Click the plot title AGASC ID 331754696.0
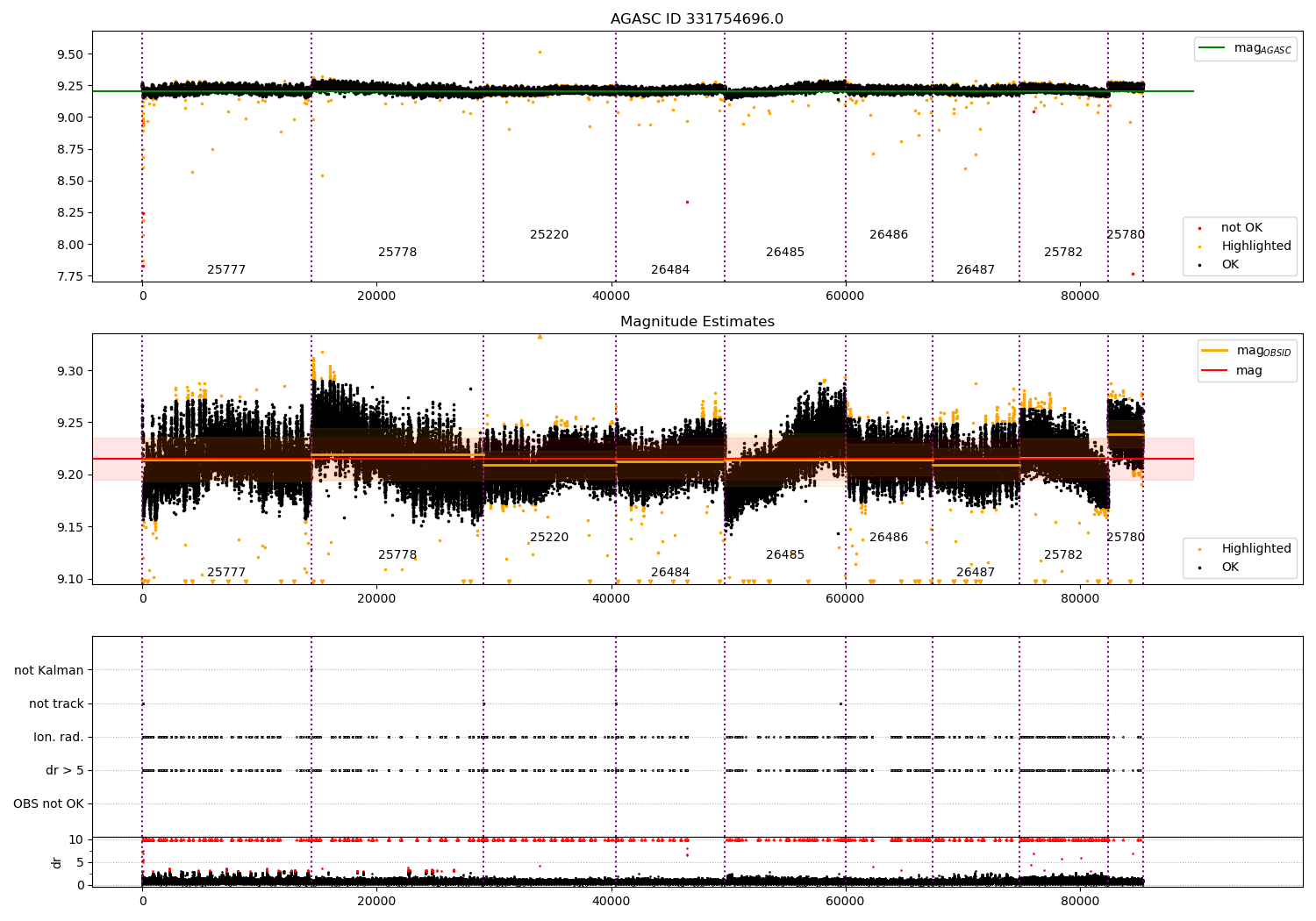 pos(697,19)
